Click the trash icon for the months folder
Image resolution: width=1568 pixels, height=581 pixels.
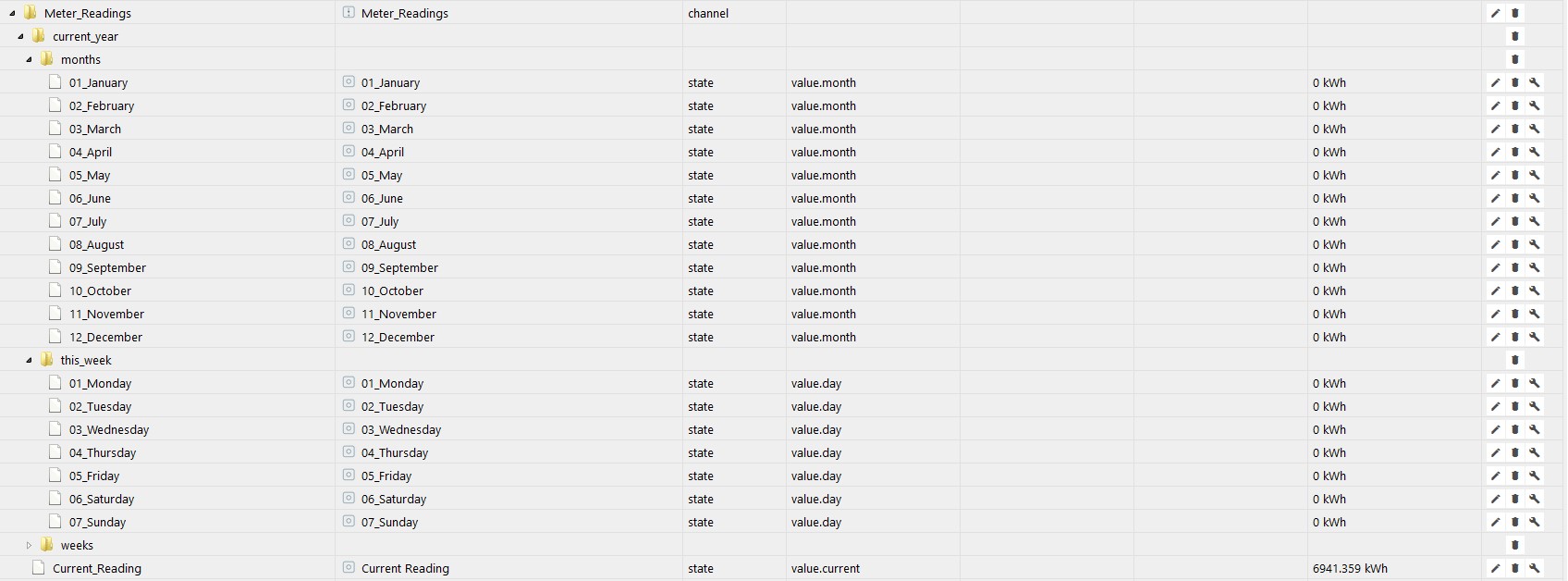pyautogui.click(x=1514, y=59)
